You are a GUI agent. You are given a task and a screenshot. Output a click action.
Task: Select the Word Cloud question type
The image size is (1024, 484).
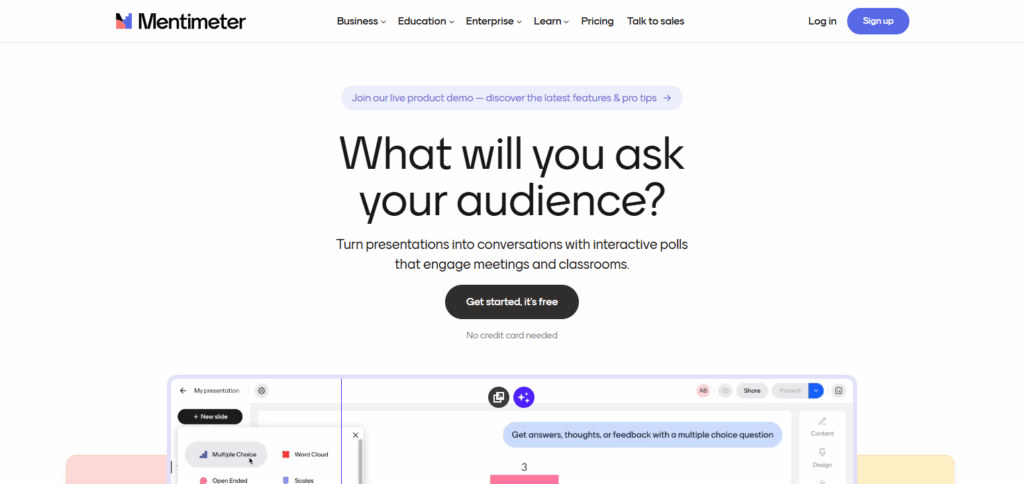coord(305,454)
